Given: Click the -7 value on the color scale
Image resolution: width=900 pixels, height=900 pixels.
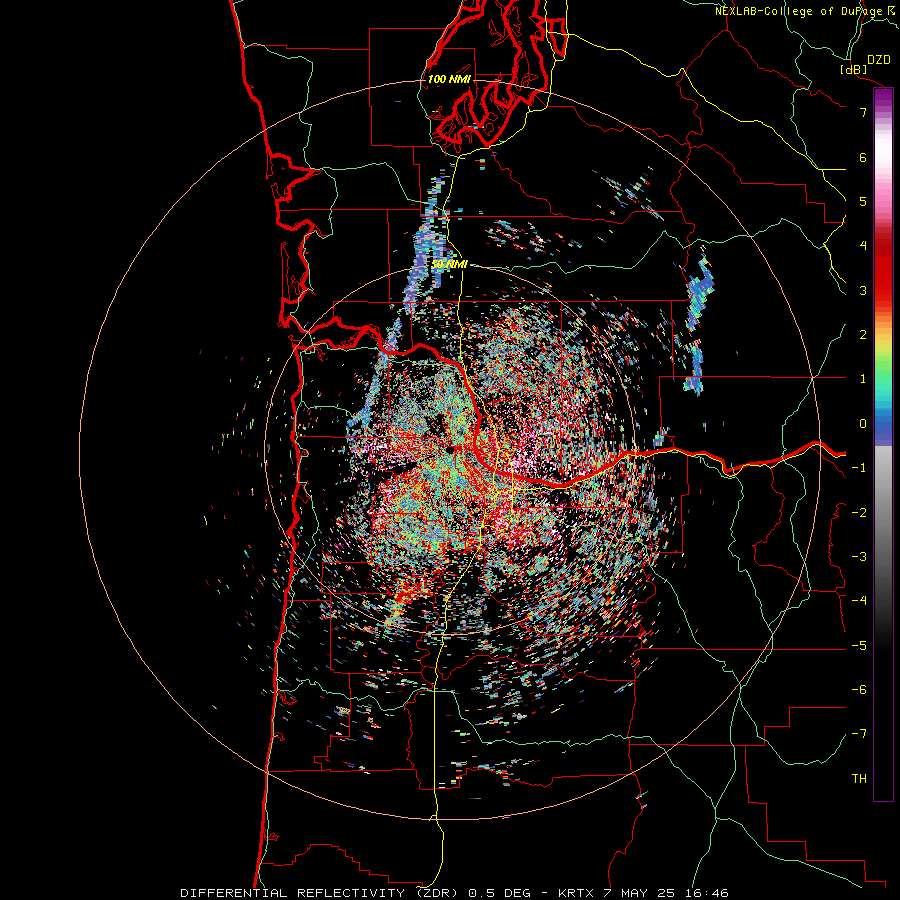Looking at the screenshot, I should 859,734.
